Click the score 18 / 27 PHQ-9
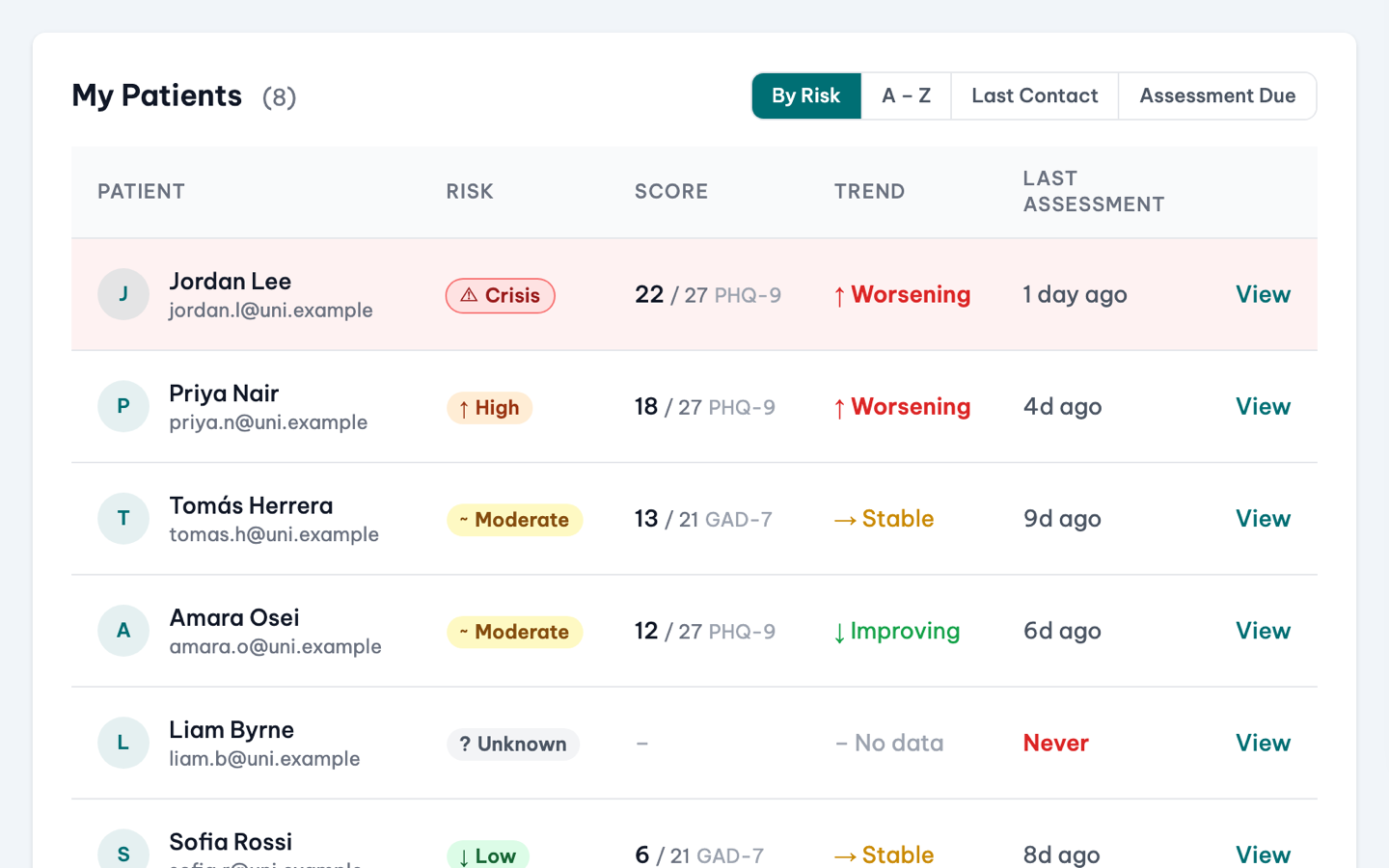Image resolution: width=1389 pixels, height=868 pixels. (705, 406)
